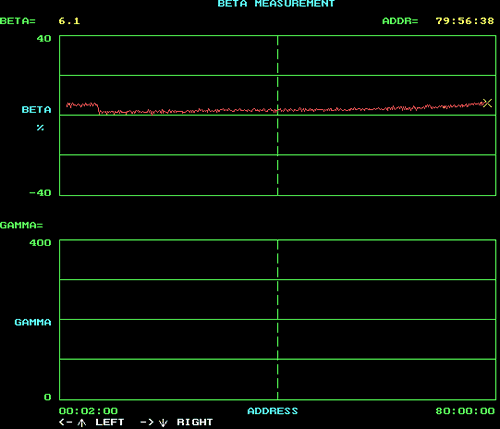
Task: Click the dashed center line in beta graph
Action: (x=277, y=115)
